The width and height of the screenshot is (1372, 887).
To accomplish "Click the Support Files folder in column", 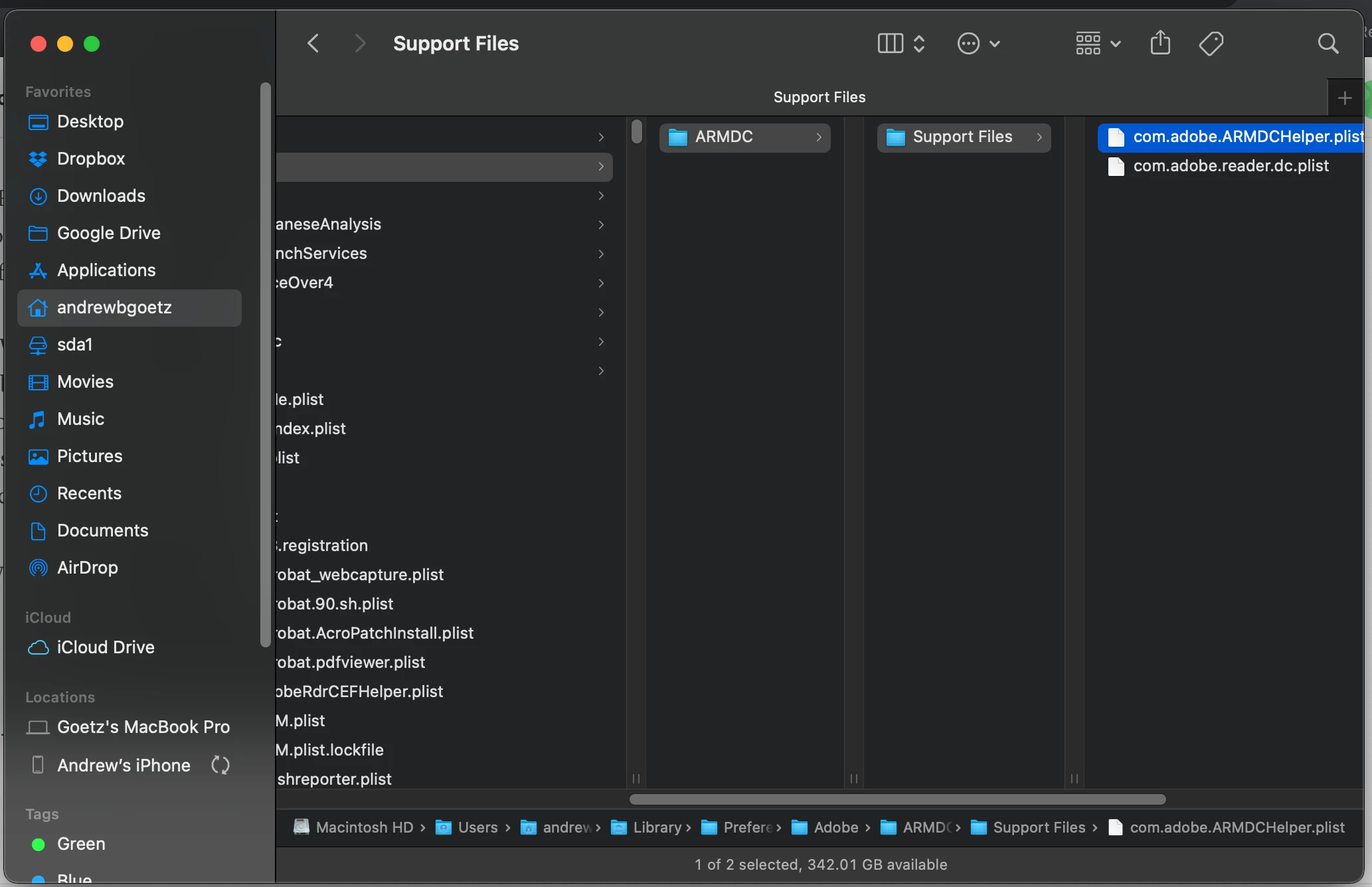I will (962, 137).
